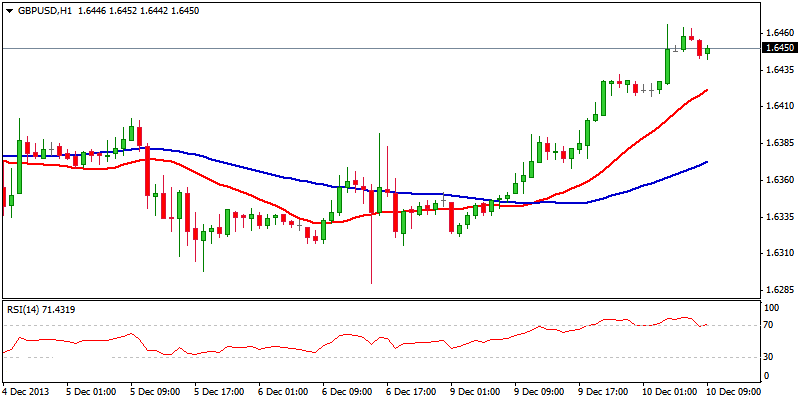
Task: Select the long-wick candle dipping near 1.6290
Action: pos(371,240)
